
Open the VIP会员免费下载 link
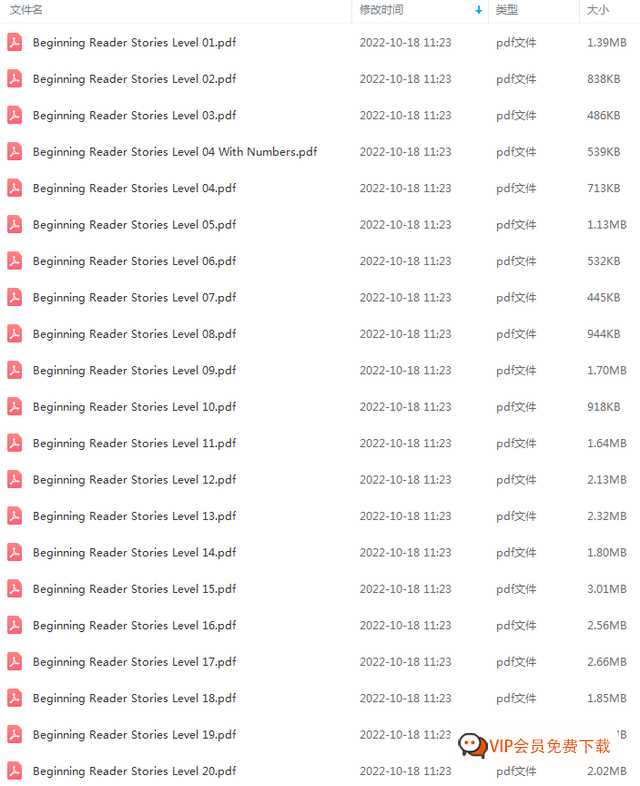(550, 746)
